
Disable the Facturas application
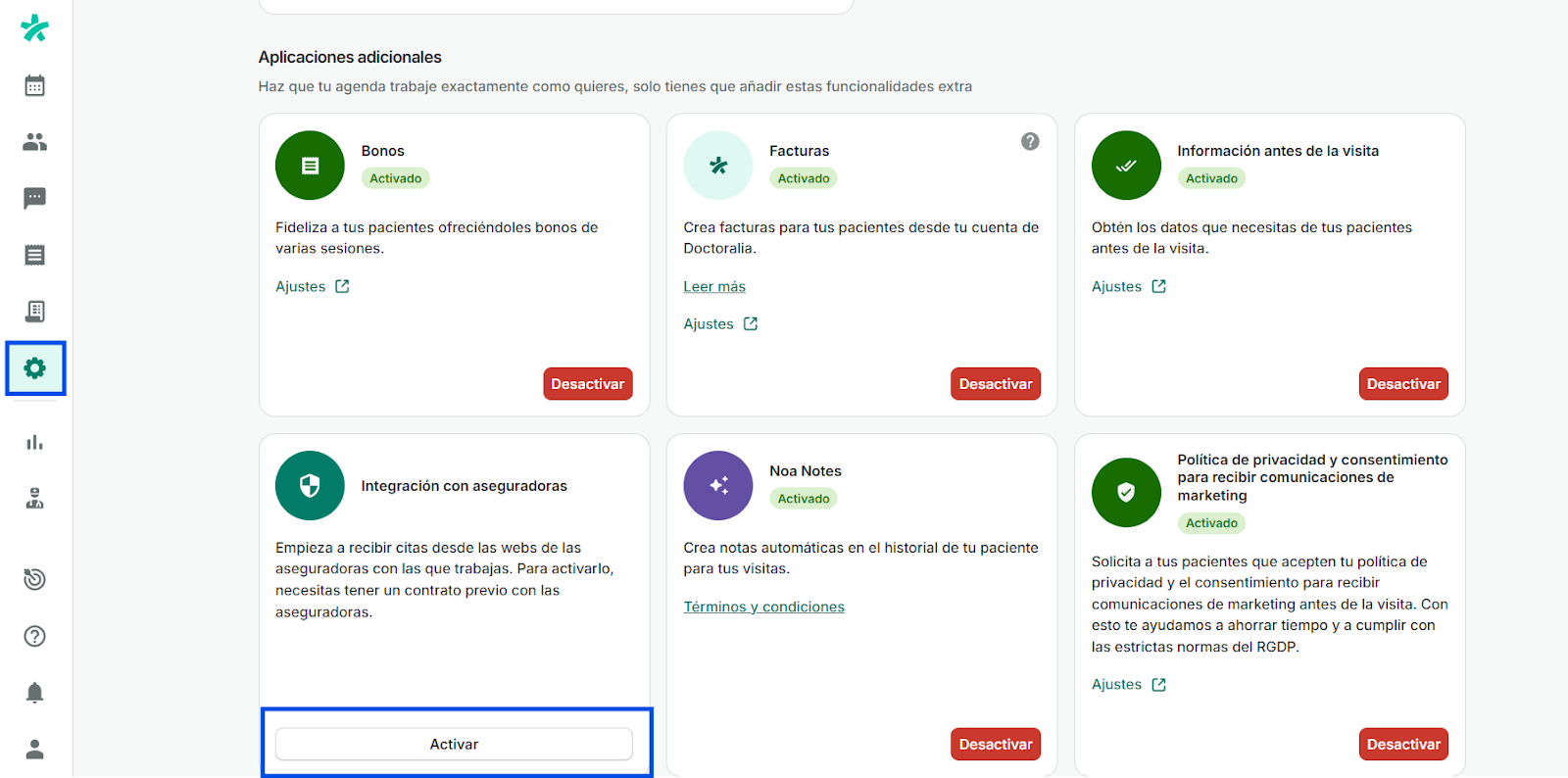coord(995,384)
